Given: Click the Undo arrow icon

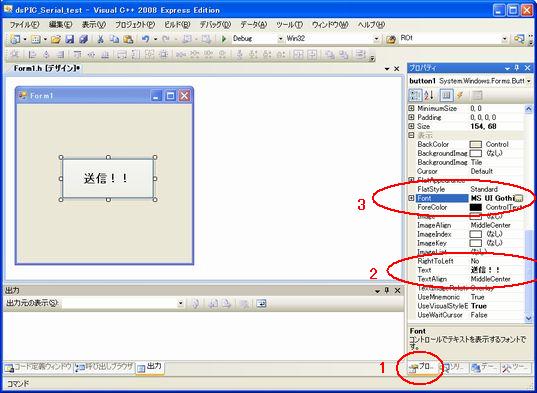Looking at the screenshot, I should tap(146, 39).
